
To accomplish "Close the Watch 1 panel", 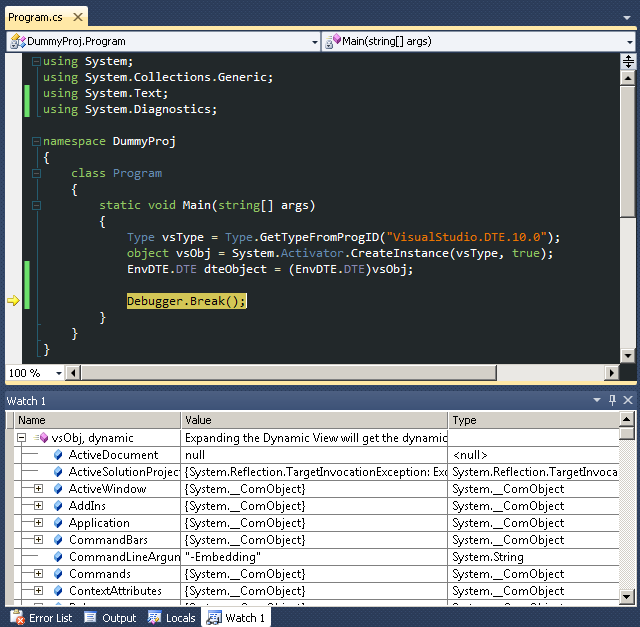I will 628,400.
